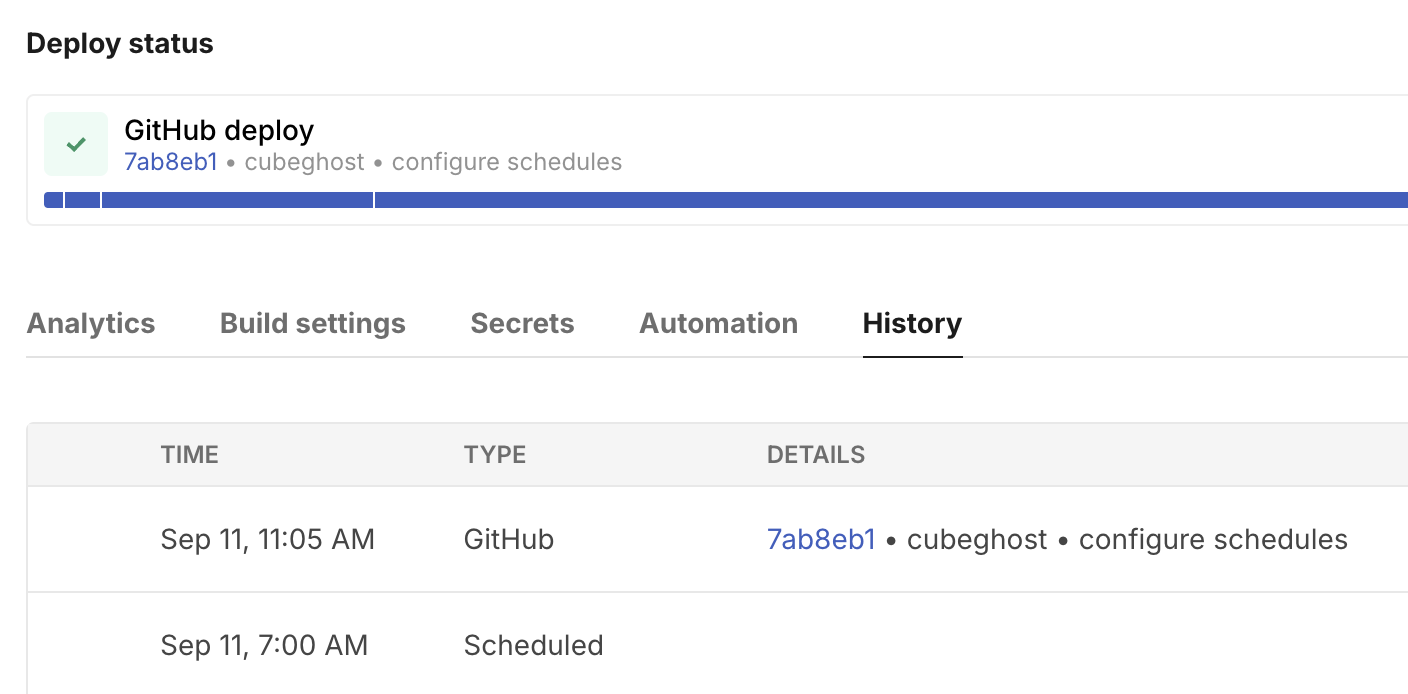This screenshot has height=694, width=1408.
Task: Click the deploy progress bar
Action: click(x=700, y=200)
